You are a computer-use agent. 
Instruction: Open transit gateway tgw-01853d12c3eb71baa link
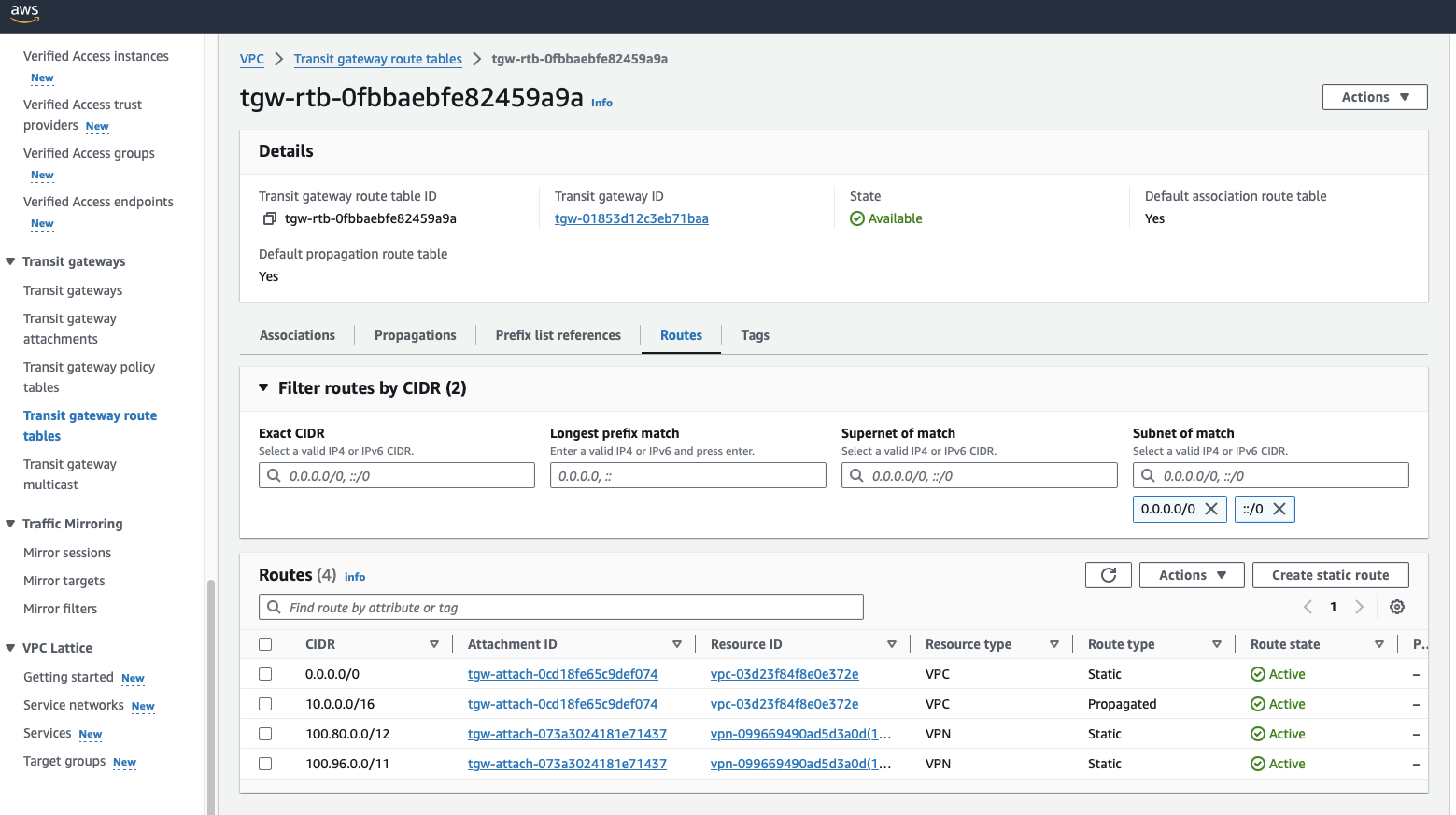tap(631, 218)
